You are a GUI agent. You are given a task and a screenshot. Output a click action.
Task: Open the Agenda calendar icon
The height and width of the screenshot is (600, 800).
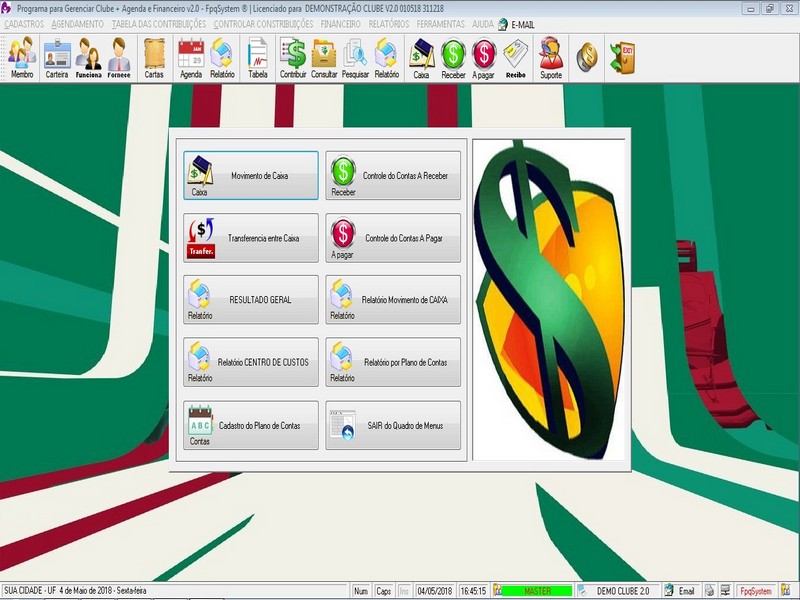190,58
